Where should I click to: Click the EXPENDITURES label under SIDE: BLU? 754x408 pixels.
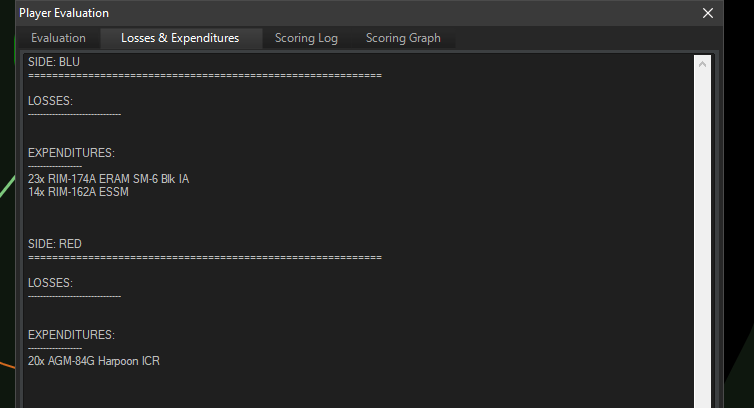[x=71, y=153]
